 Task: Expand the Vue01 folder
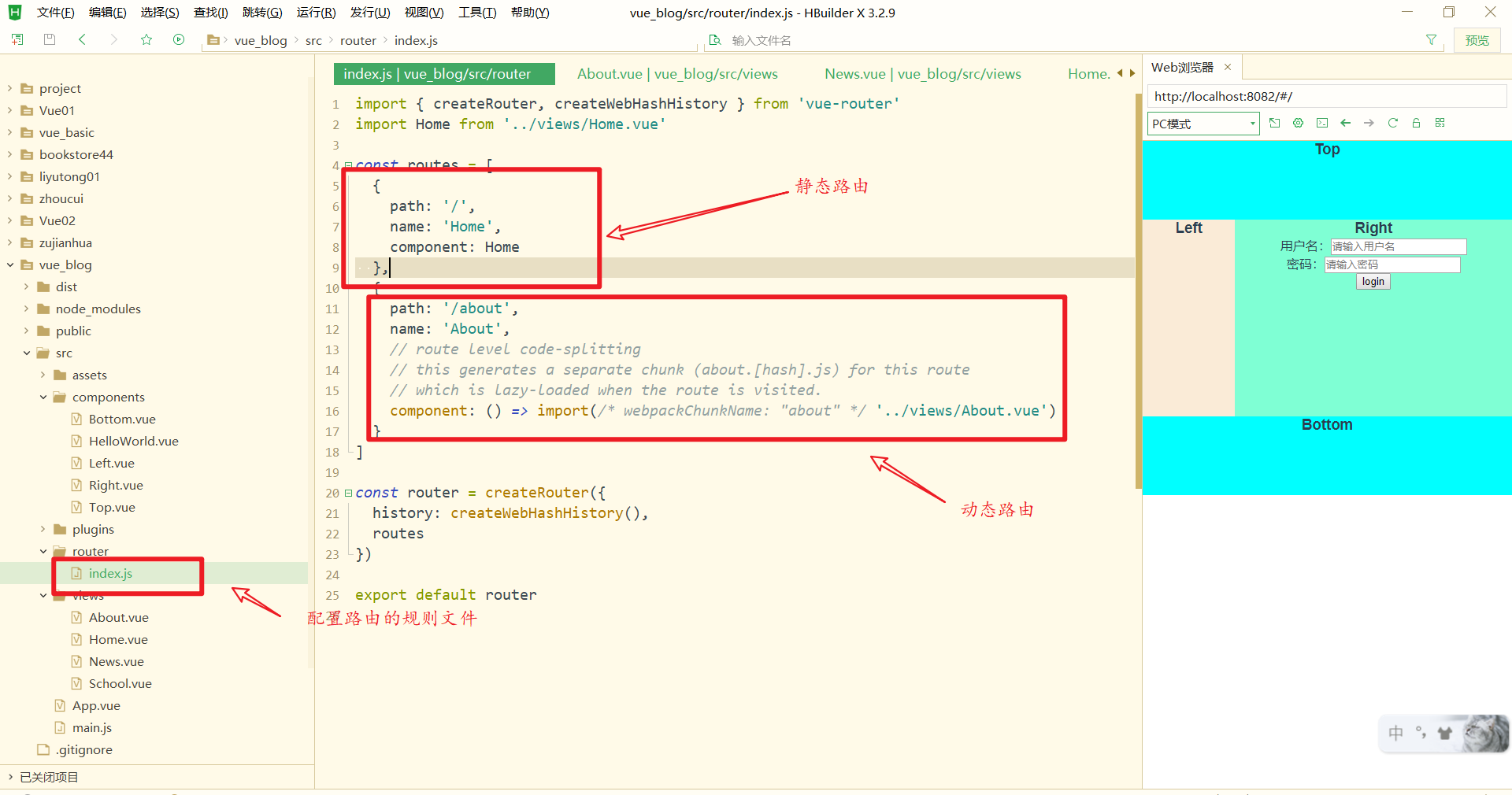(10, 110)
